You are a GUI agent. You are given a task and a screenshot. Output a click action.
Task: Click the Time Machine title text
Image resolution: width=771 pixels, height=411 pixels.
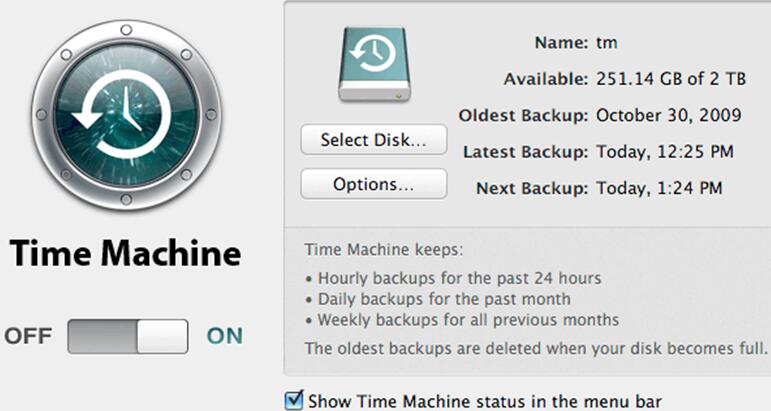125,254
